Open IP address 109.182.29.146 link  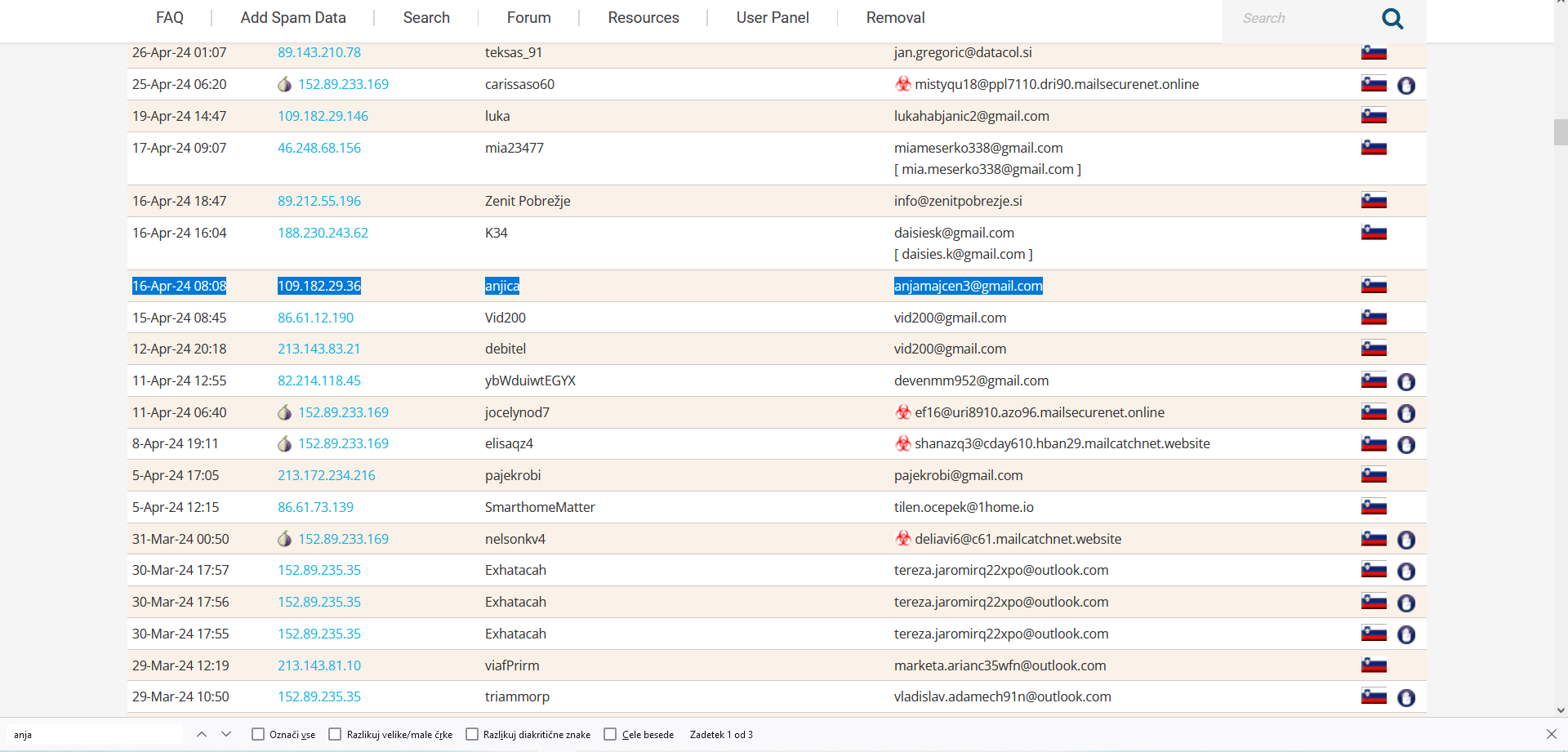(x=323, y=116)
